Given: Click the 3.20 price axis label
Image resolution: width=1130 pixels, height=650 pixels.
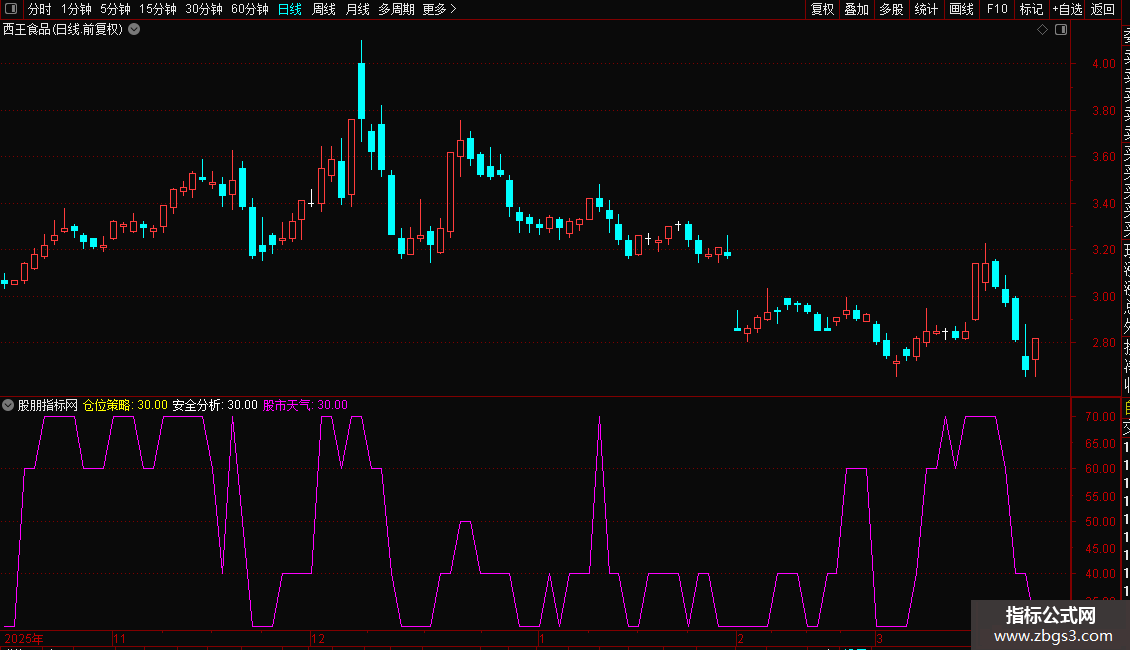Looking at the screenshot, I should (x=1103, y=249).
